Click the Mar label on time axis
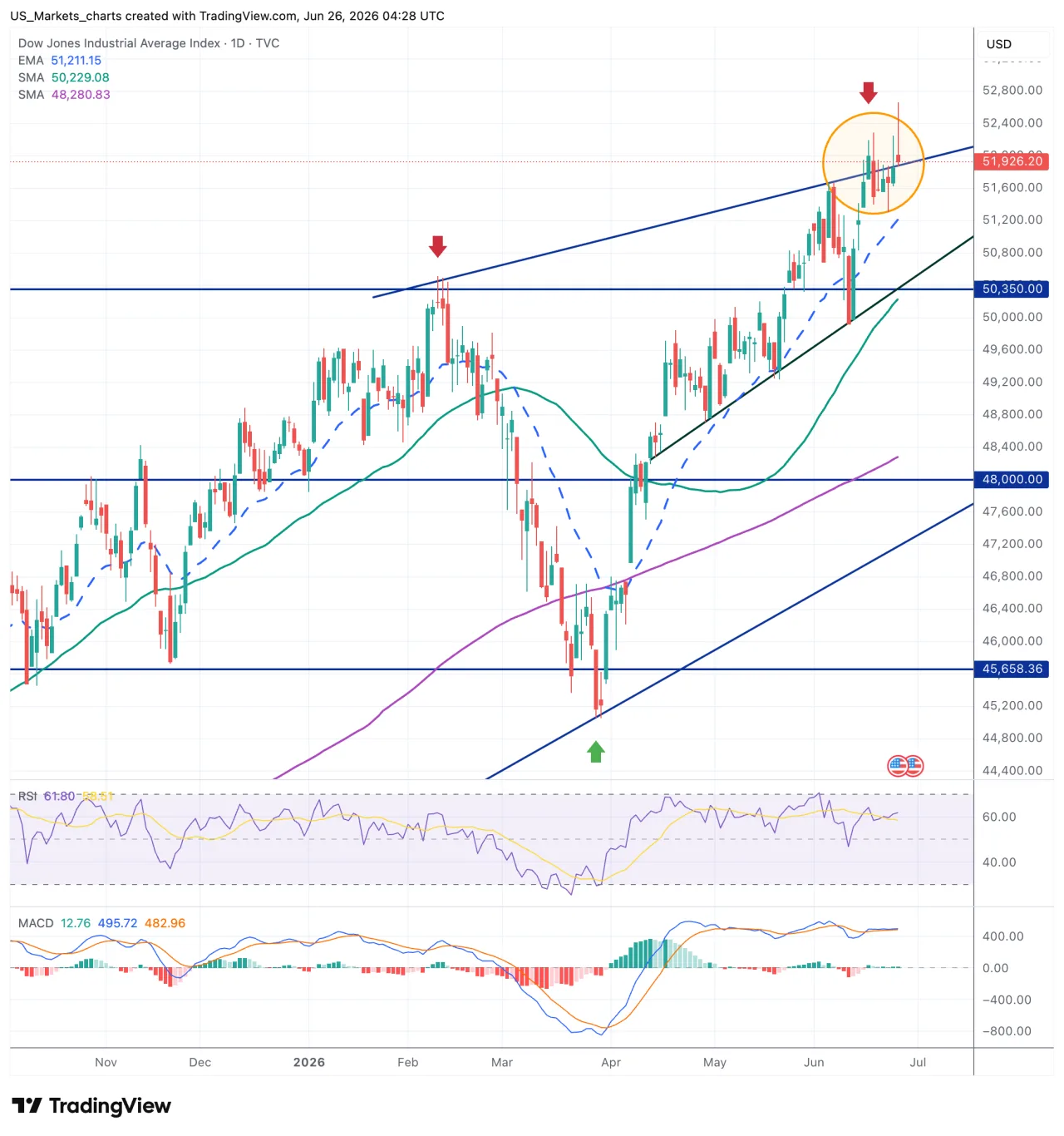Screen dimensions: 1064x1136 (x=502, y=1063)
